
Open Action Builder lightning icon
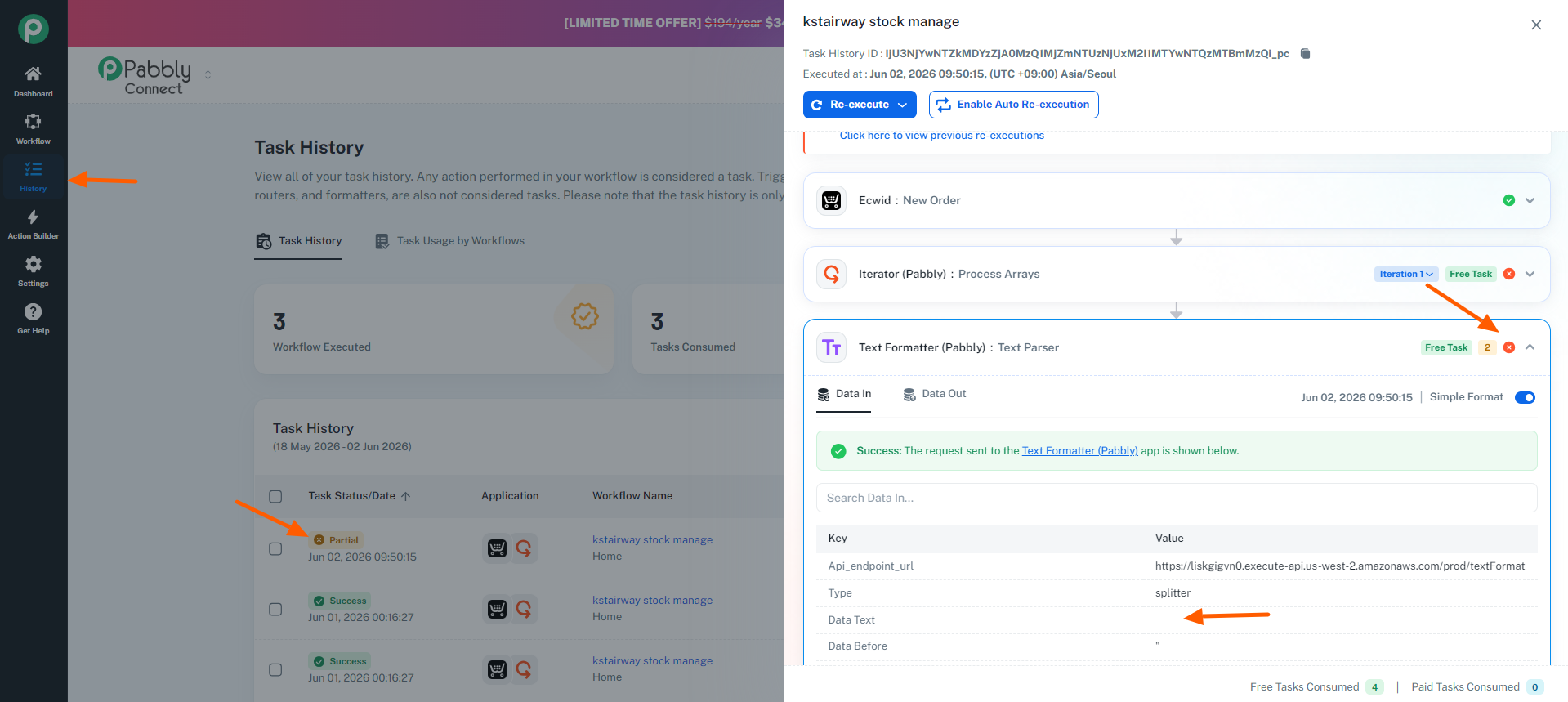[x=33, y=217]
